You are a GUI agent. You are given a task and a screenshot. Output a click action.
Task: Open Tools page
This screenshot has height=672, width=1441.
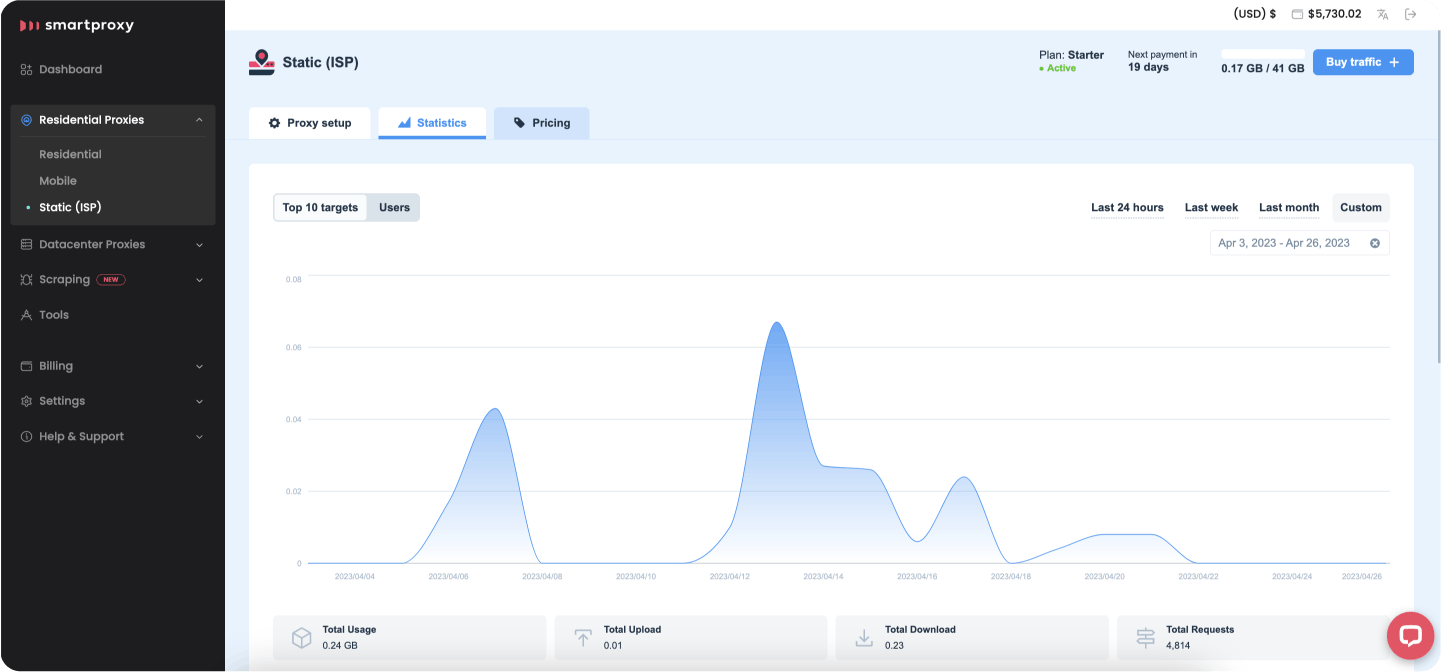tap(54, 315)
